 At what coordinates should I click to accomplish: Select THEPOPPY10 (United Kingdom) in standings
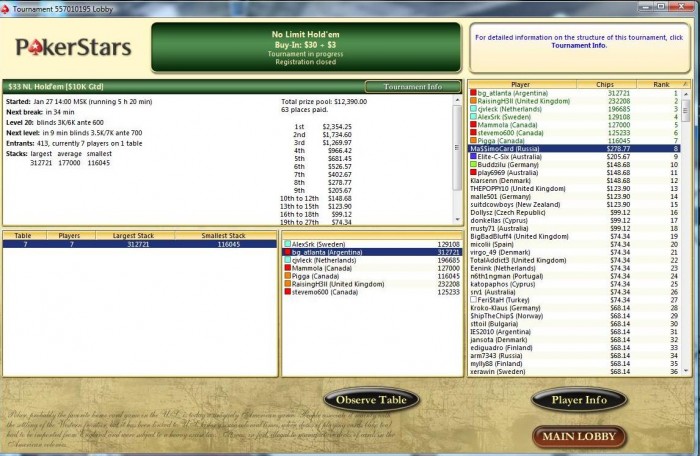click(x=574, y=188)
